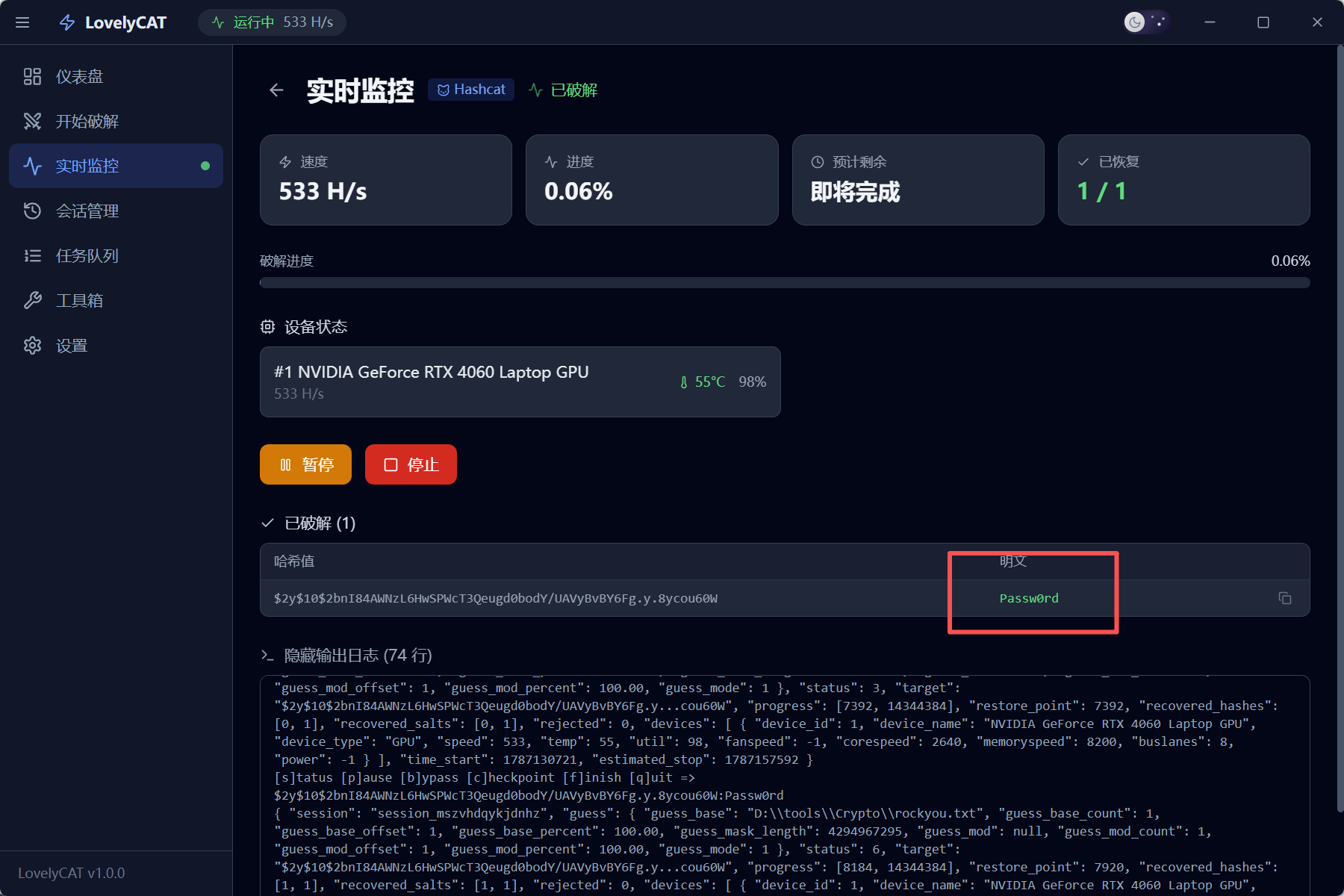Click the 55°C temperature reading

(x=703, y=382)
